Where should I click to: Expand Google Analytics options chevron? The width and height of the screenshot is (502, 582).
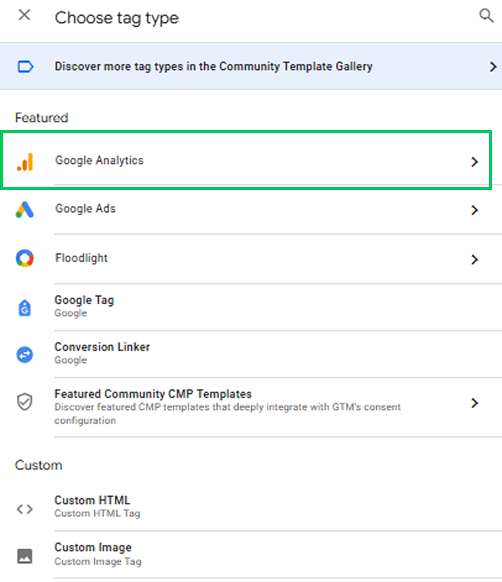point(474,162)
